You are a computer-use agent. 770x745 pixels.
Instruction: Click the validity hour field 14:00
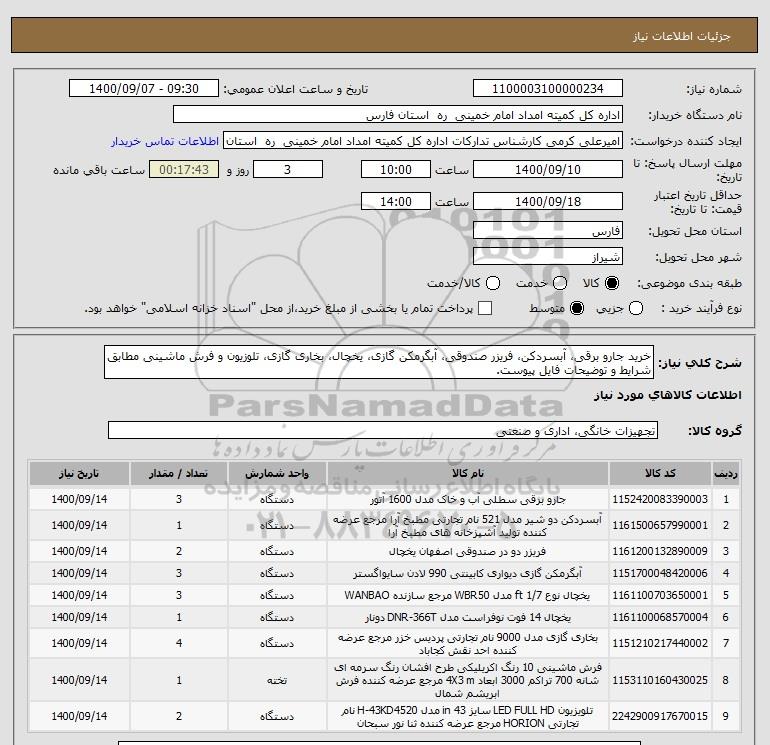point(396,201)
